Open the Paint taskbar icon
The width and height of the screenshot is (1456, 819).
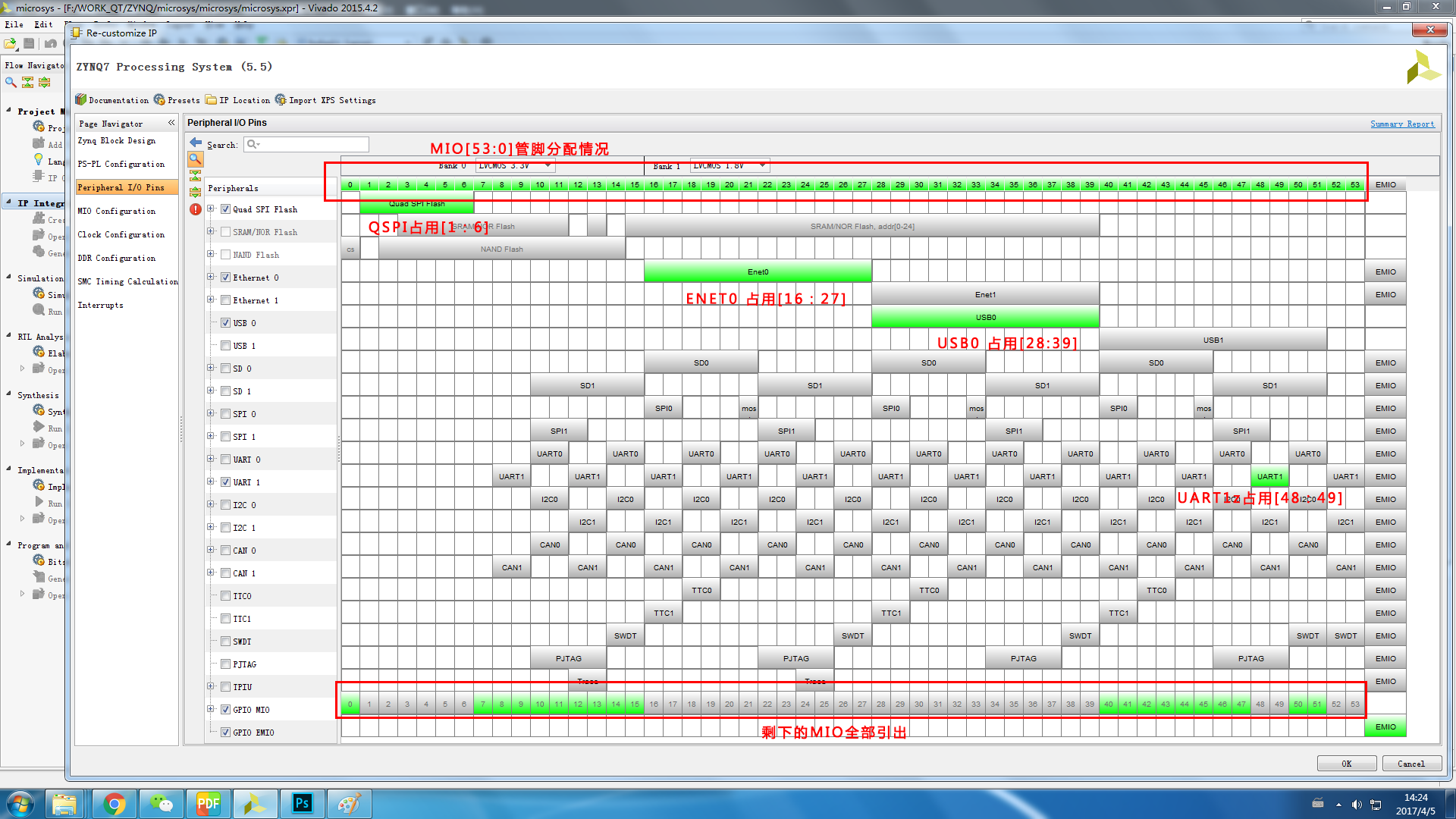tap(350, 804)
